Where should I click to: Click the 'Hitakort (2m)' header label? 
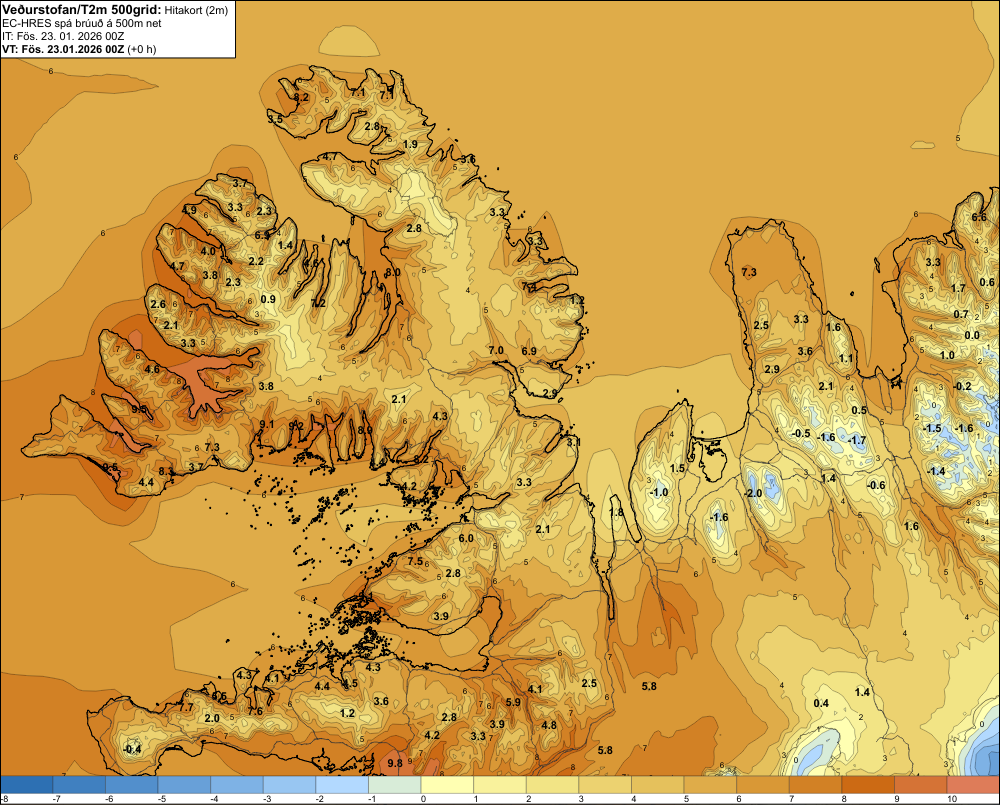click(196, 10)
